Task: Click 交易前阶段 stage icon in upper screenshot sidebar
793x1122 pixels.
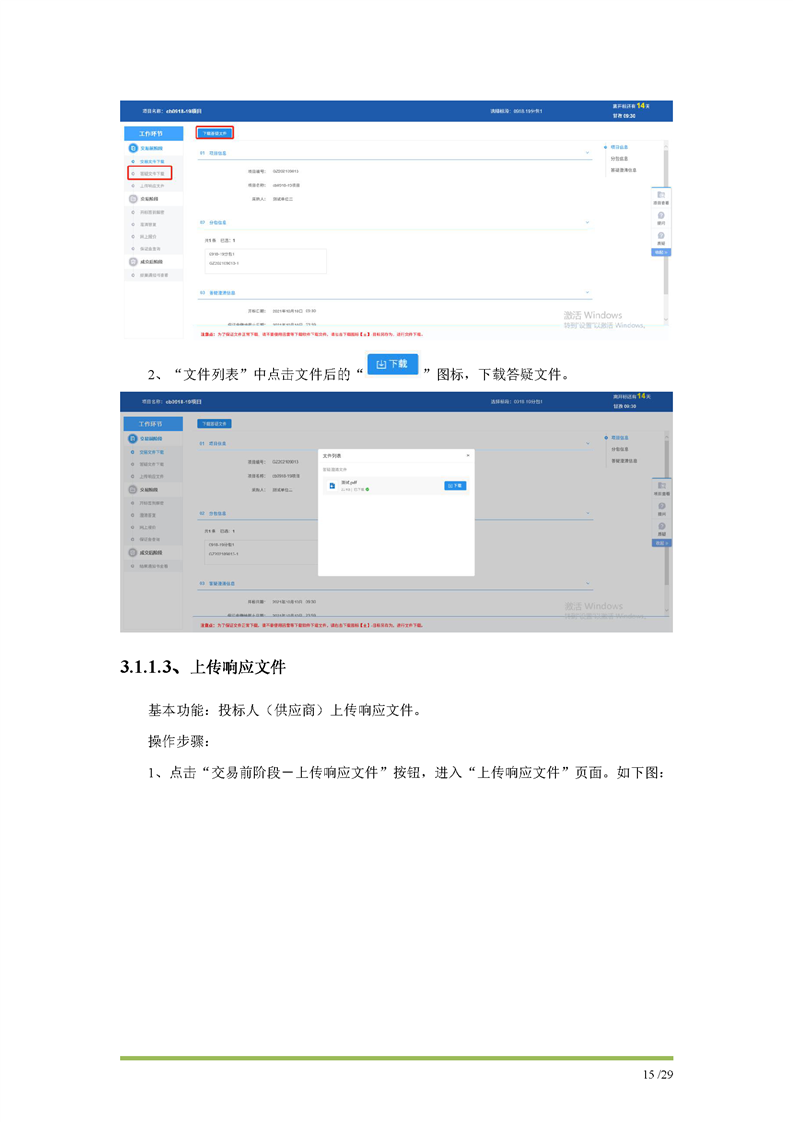Action: (133, 148)
